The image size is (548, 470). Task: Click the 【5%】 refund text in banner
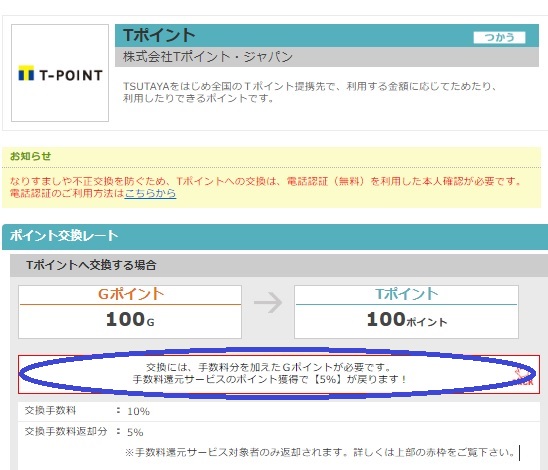(326, 379)
